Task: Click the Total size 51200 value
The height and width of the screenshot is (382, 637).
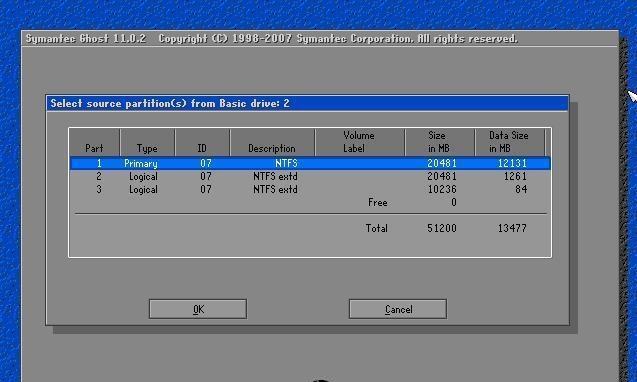Action: [442, 228]
